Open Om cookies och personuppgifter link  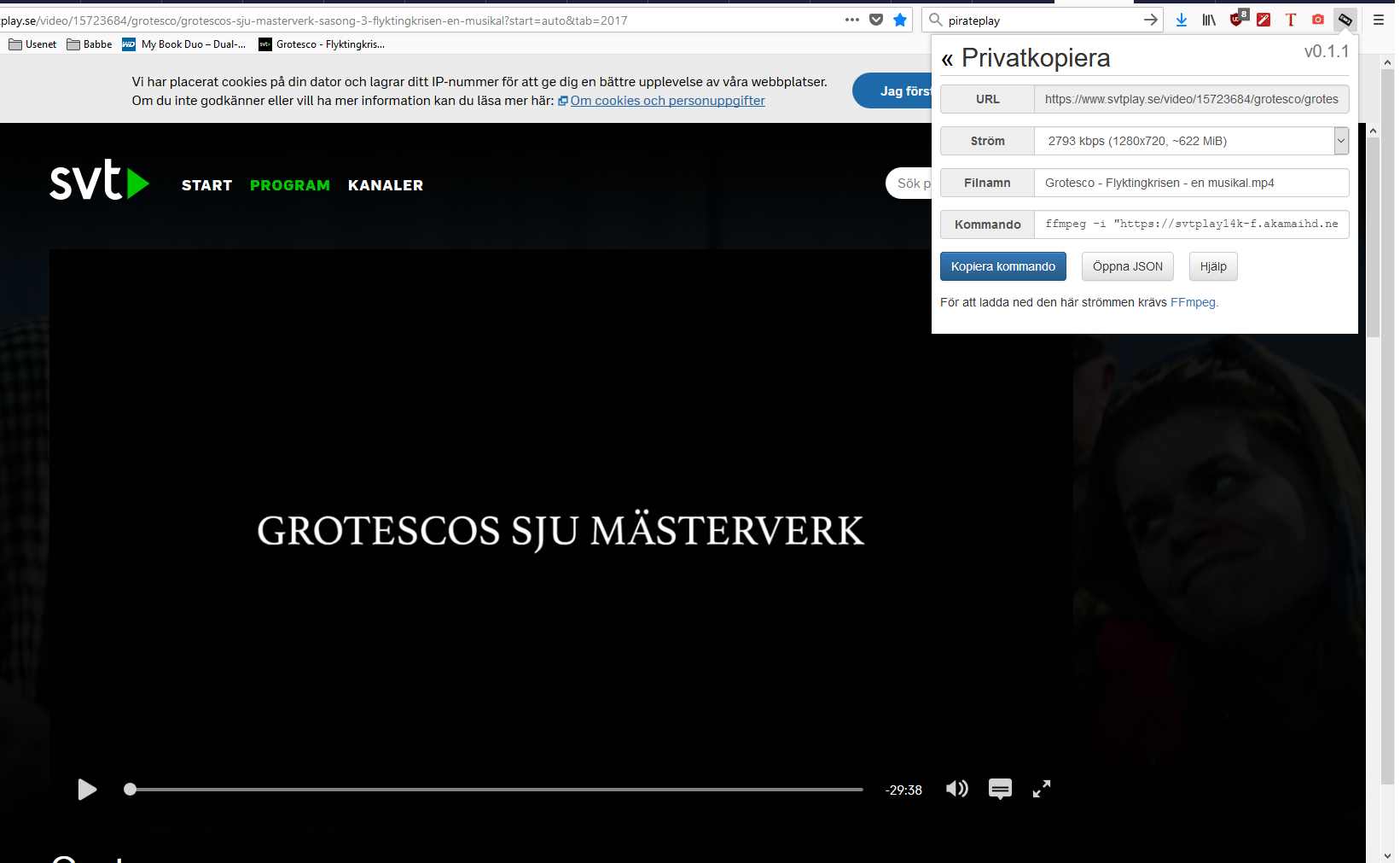667,101
